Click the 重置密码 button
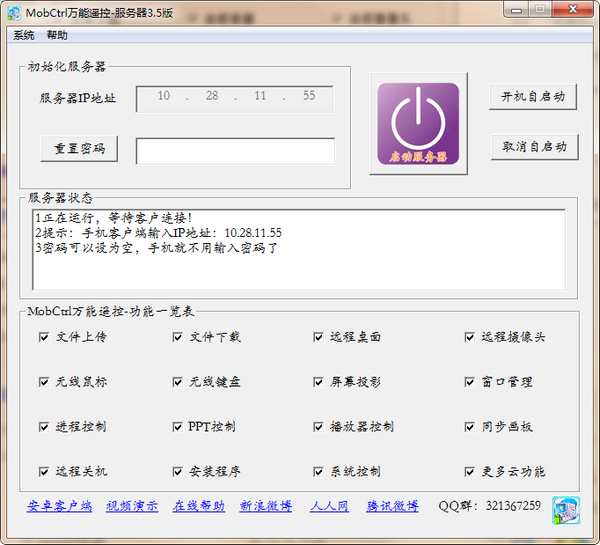 pos(79,148)
